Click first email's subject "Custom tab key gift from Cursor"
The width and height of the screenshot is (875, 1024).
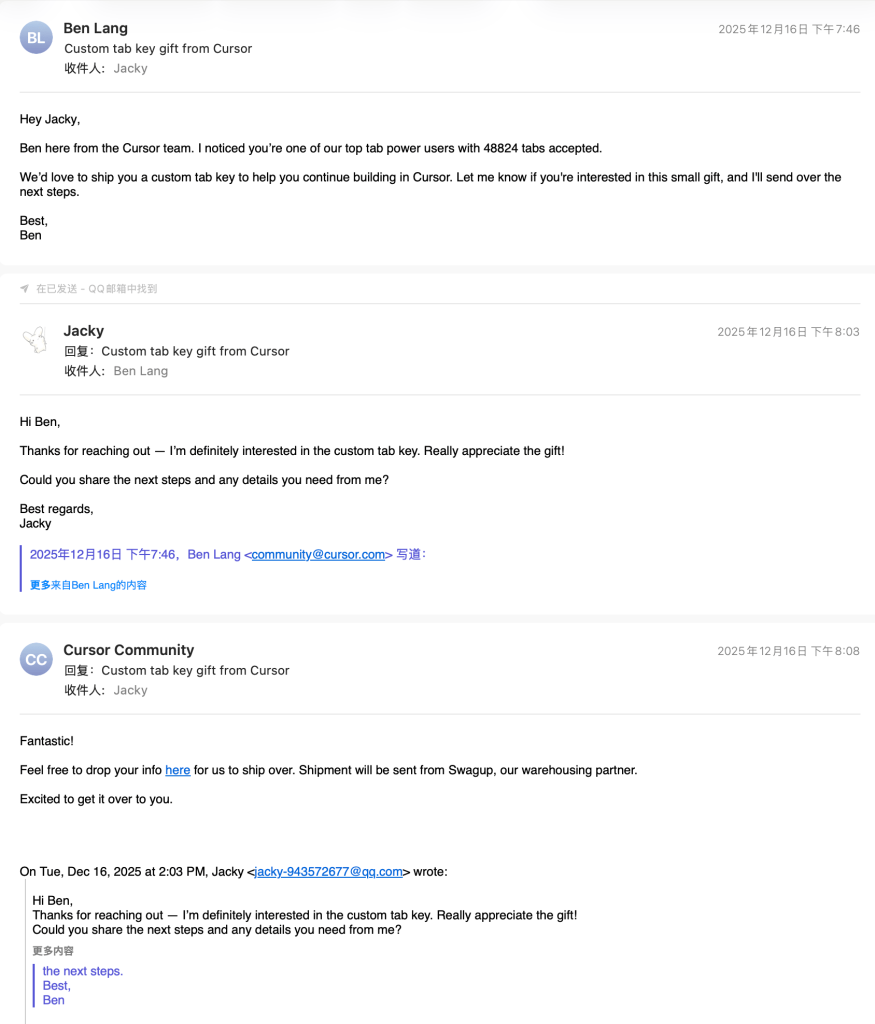pyautogui.click(x=158, y=49)
